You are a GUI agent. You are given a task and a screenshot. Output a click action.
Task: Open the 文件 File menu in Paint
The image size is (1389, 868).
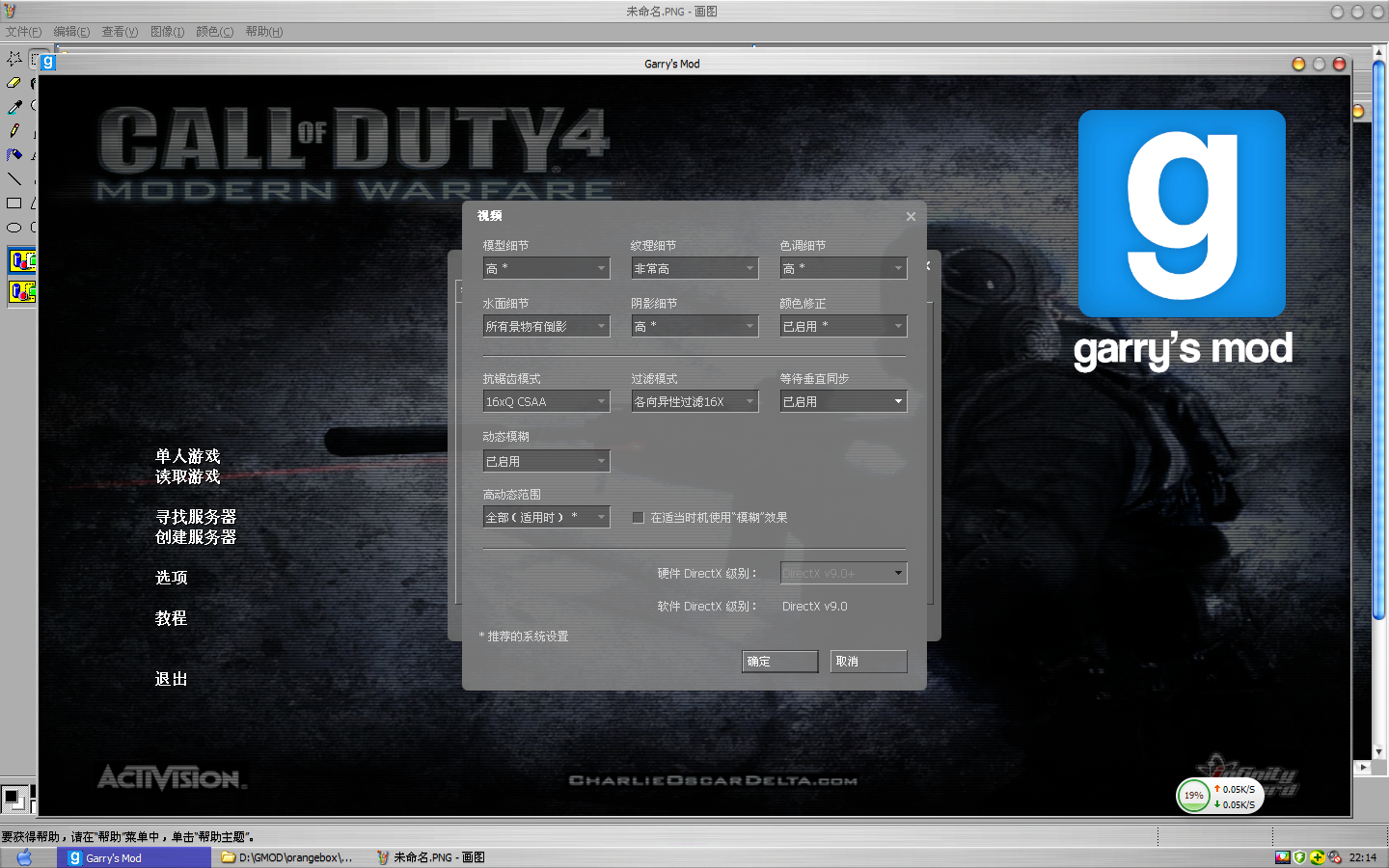(x=23, y=32)
